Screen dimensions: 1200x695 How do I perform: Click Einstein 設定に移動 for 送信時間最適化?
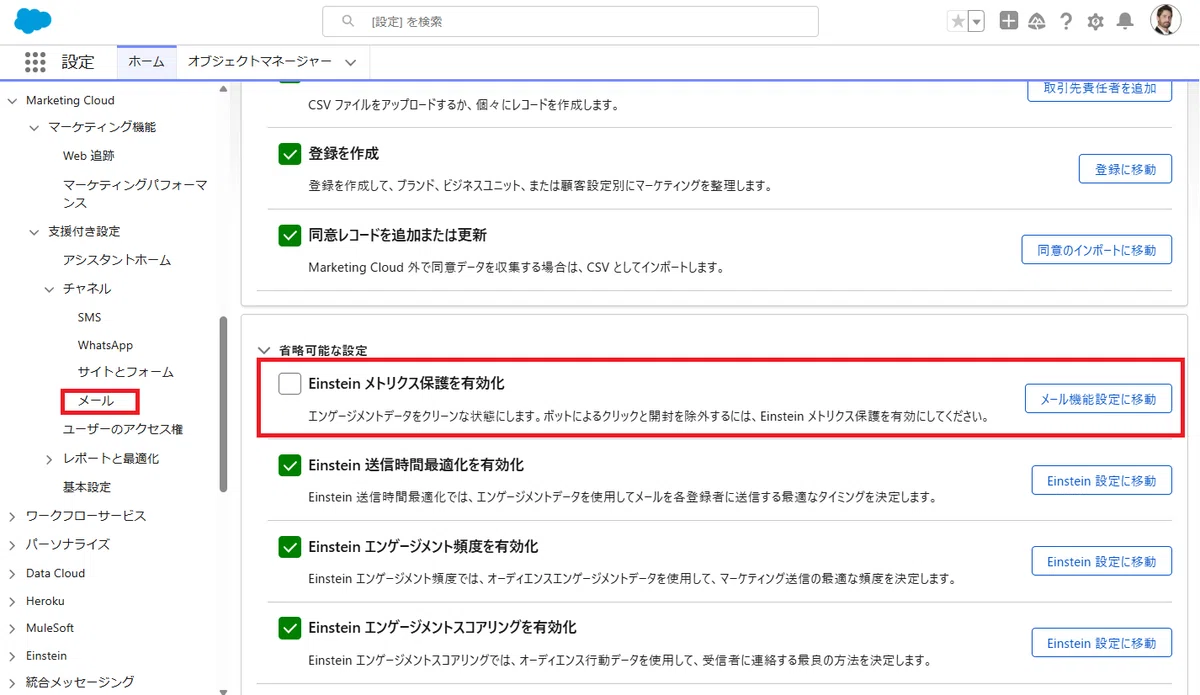(x=1101, y=480)
